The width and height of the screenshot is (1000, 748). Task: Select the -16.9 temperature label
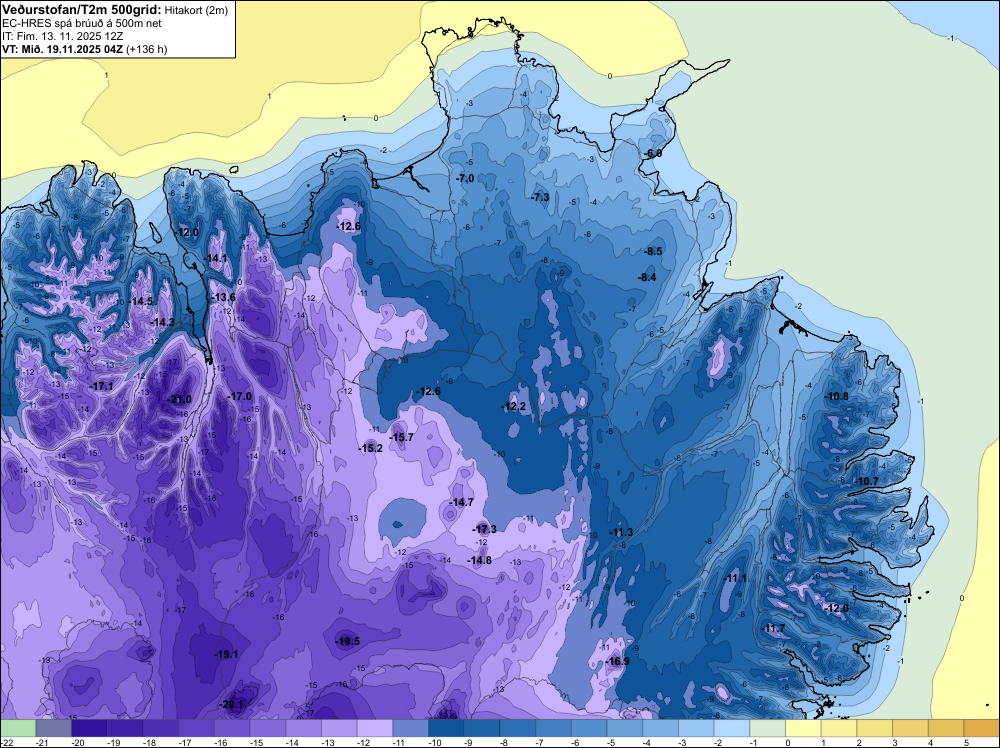click(617, 661)
